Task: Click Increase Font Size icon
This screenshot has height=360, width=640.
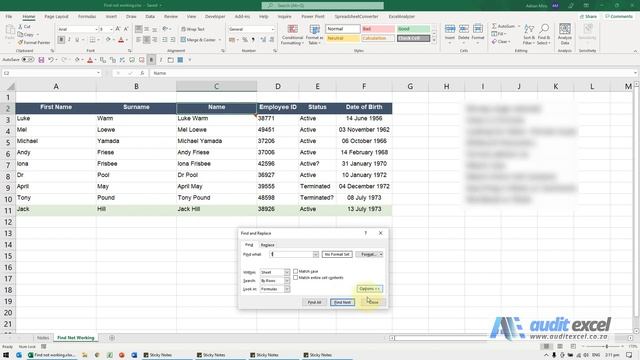Action: 118,29
